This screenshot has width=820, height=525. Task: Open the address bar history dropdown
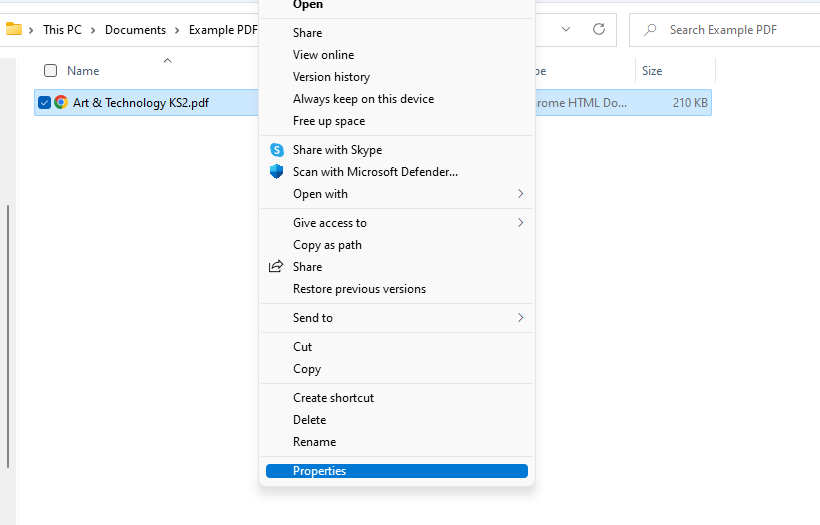[x=566, y=30]
